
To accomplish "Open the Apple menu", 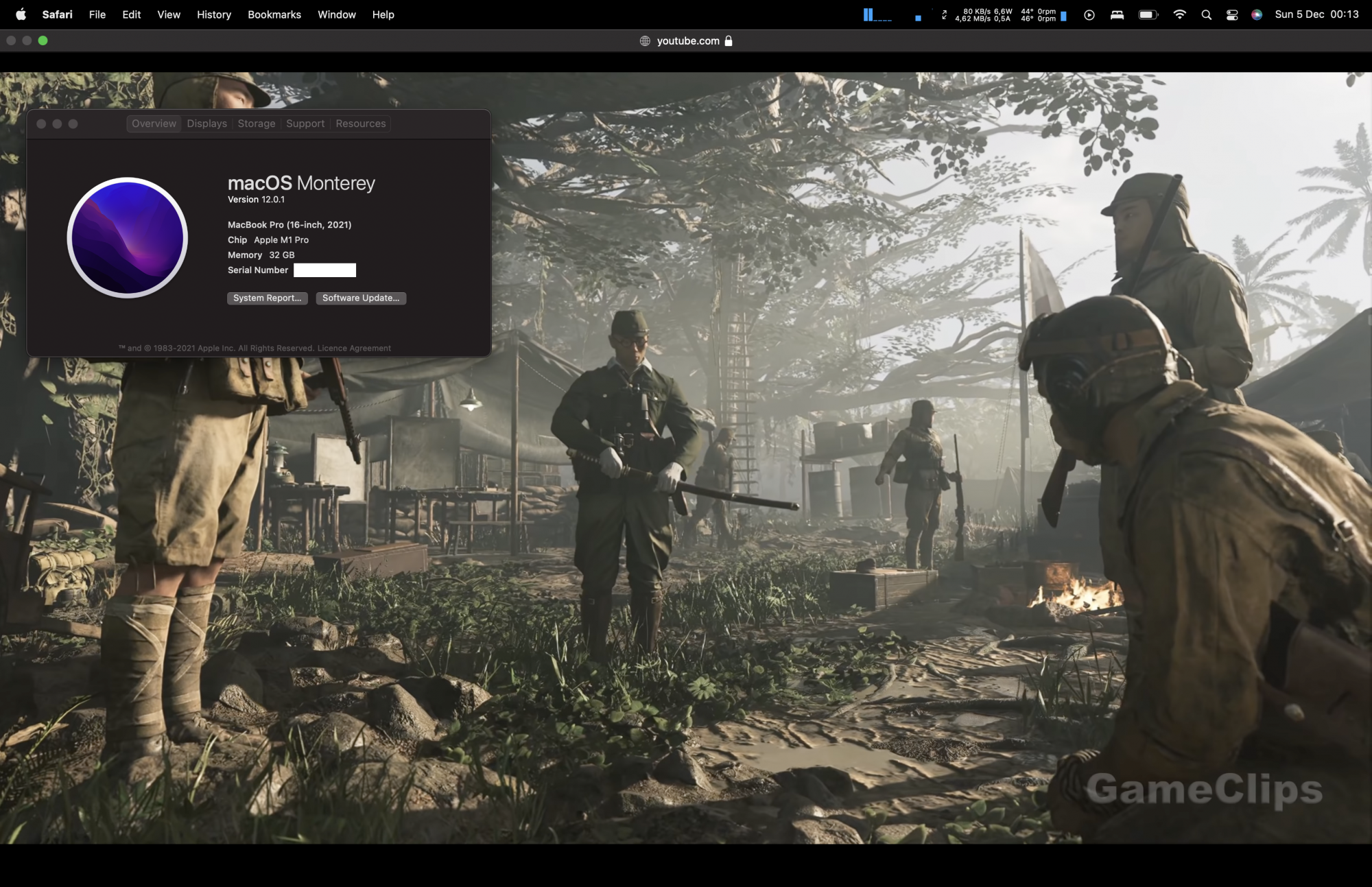I will (x=21, y=14).
